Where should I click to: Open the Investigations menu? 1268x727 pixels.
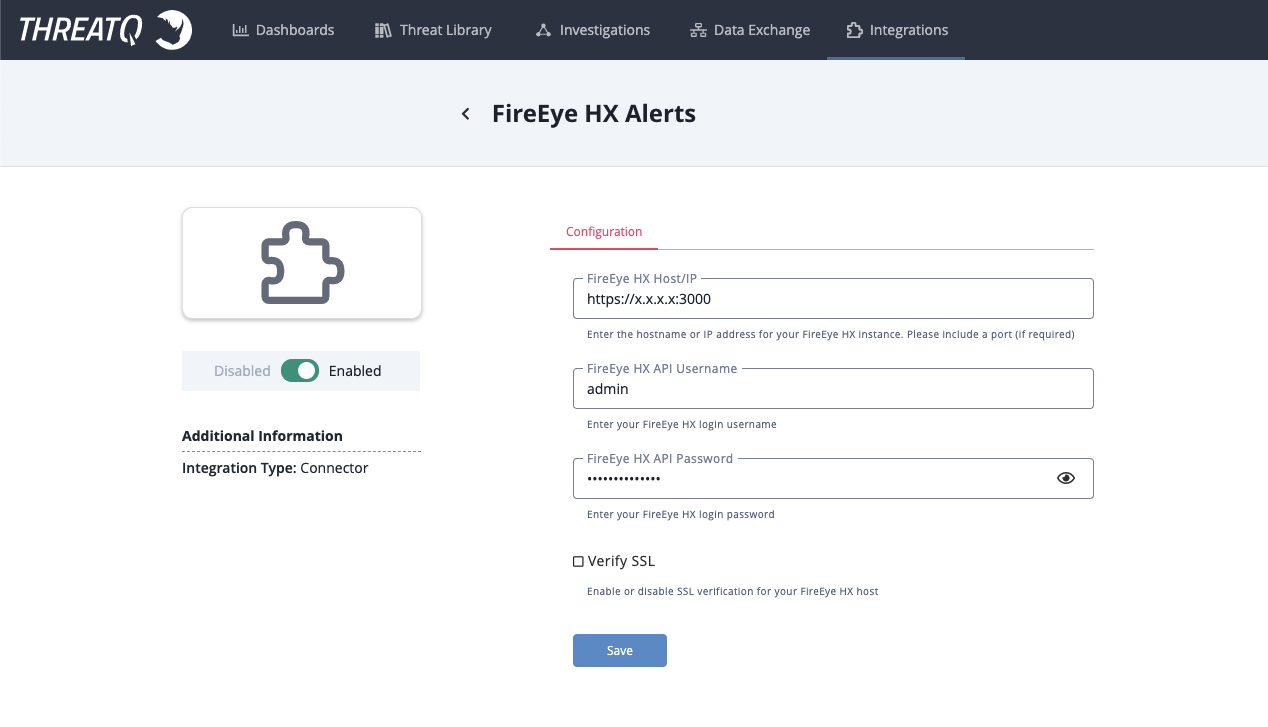click(593, 30)
